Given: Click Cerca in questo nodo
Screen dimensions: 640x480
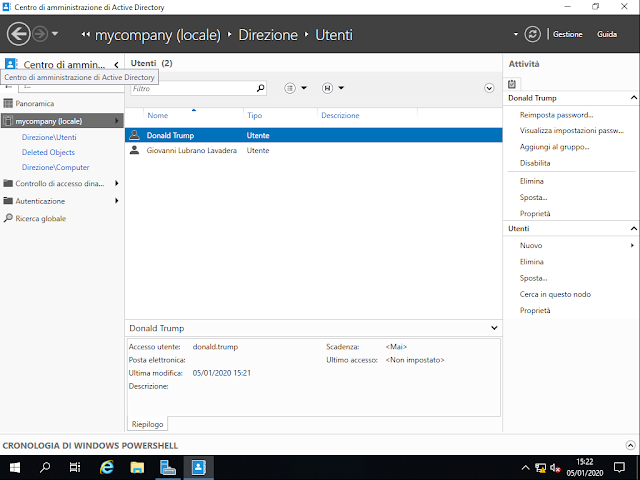Looking at the screenshot, I should point(555,294).
